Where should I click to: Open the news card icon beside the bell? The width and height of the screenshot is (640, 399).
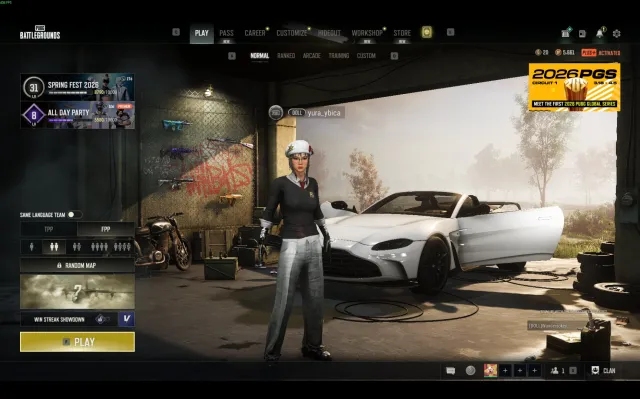(x=582, y=33)
